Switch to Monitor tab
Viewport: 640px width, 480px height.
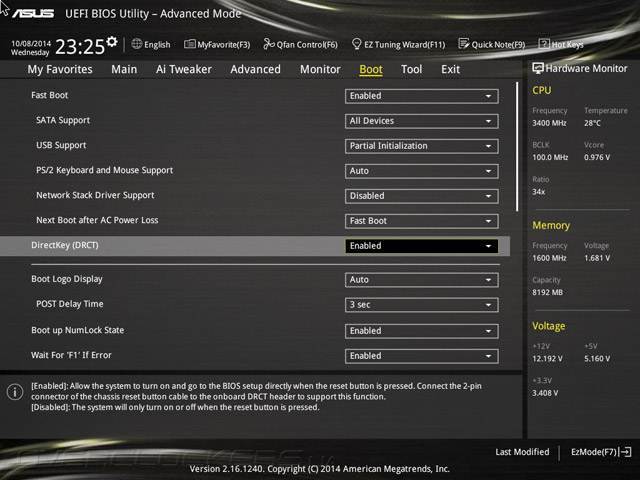tap(320, 69)
